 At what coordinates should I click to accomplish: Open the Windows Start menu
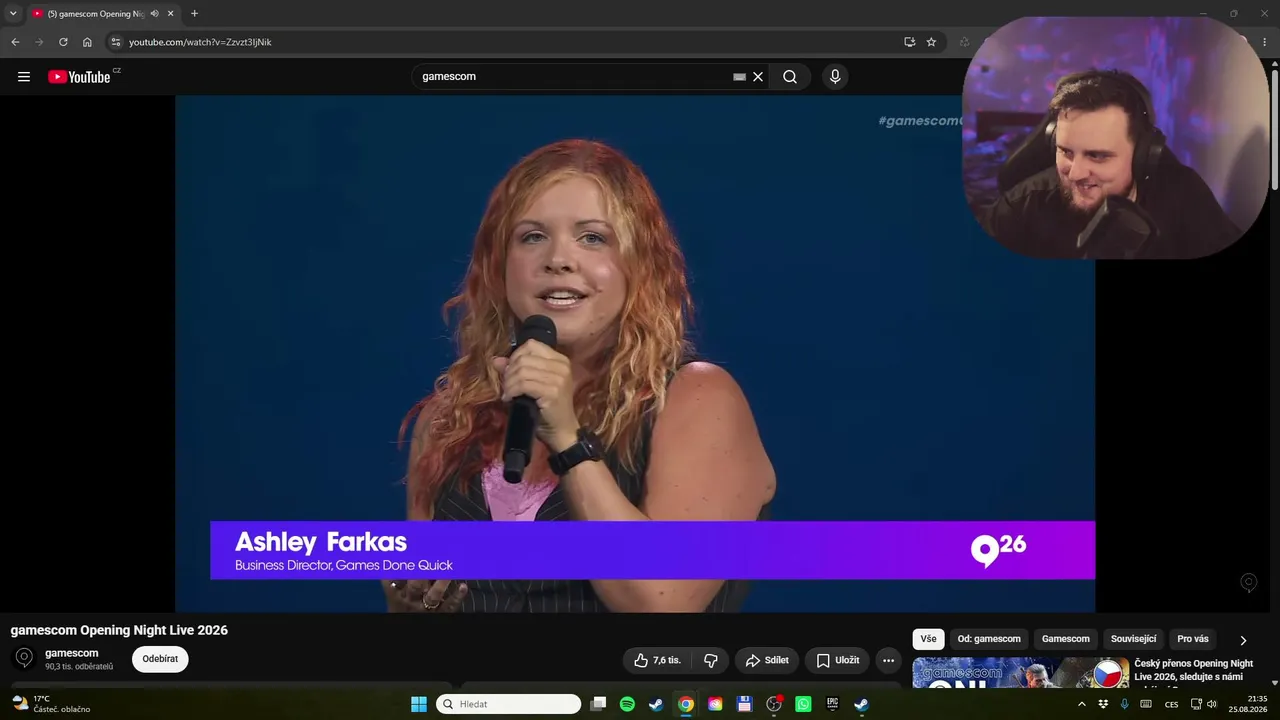[419, 704]
